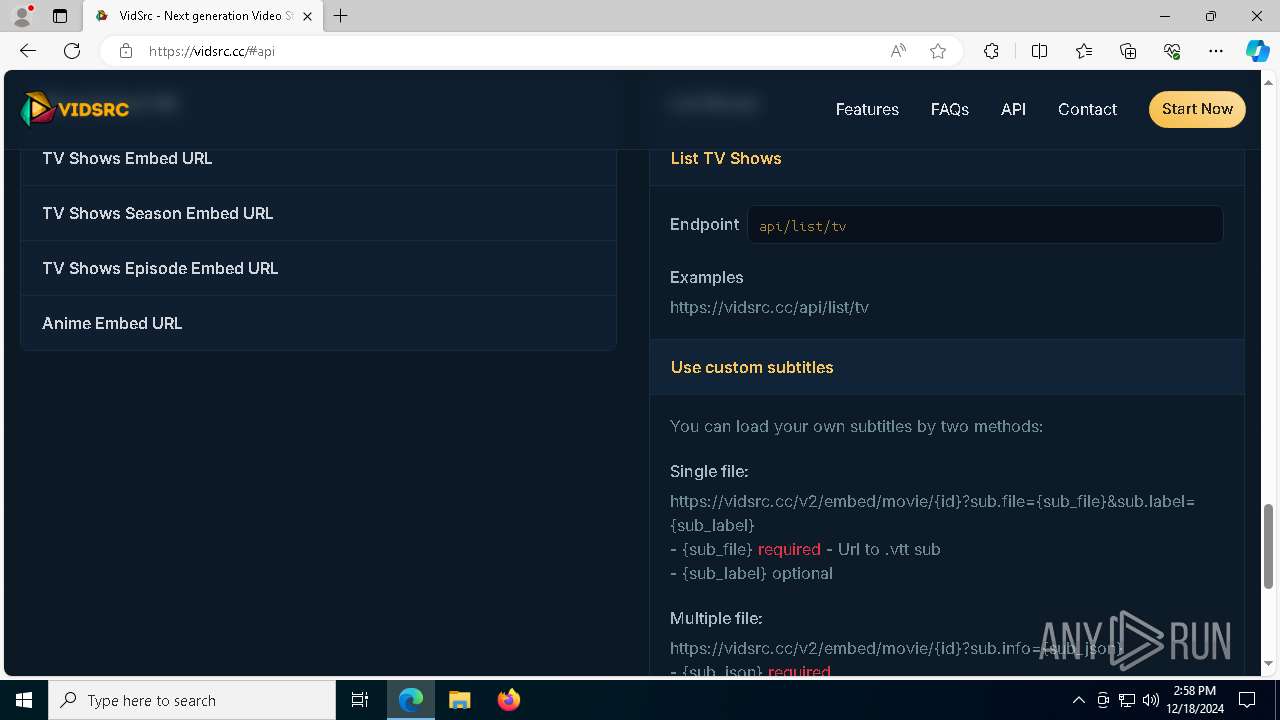
Task: Show hidden system tray icons
Action: [x=1078, y=700]
